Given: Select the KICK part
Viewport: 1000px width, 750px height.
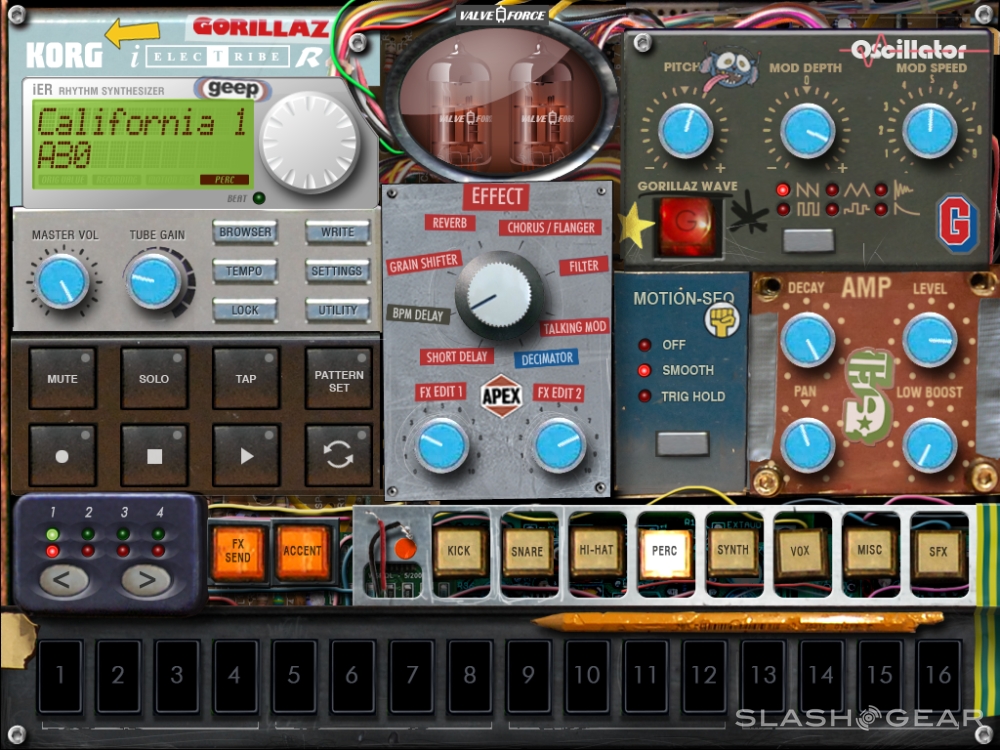Looking at the screenshot, I should pos(459,551).
